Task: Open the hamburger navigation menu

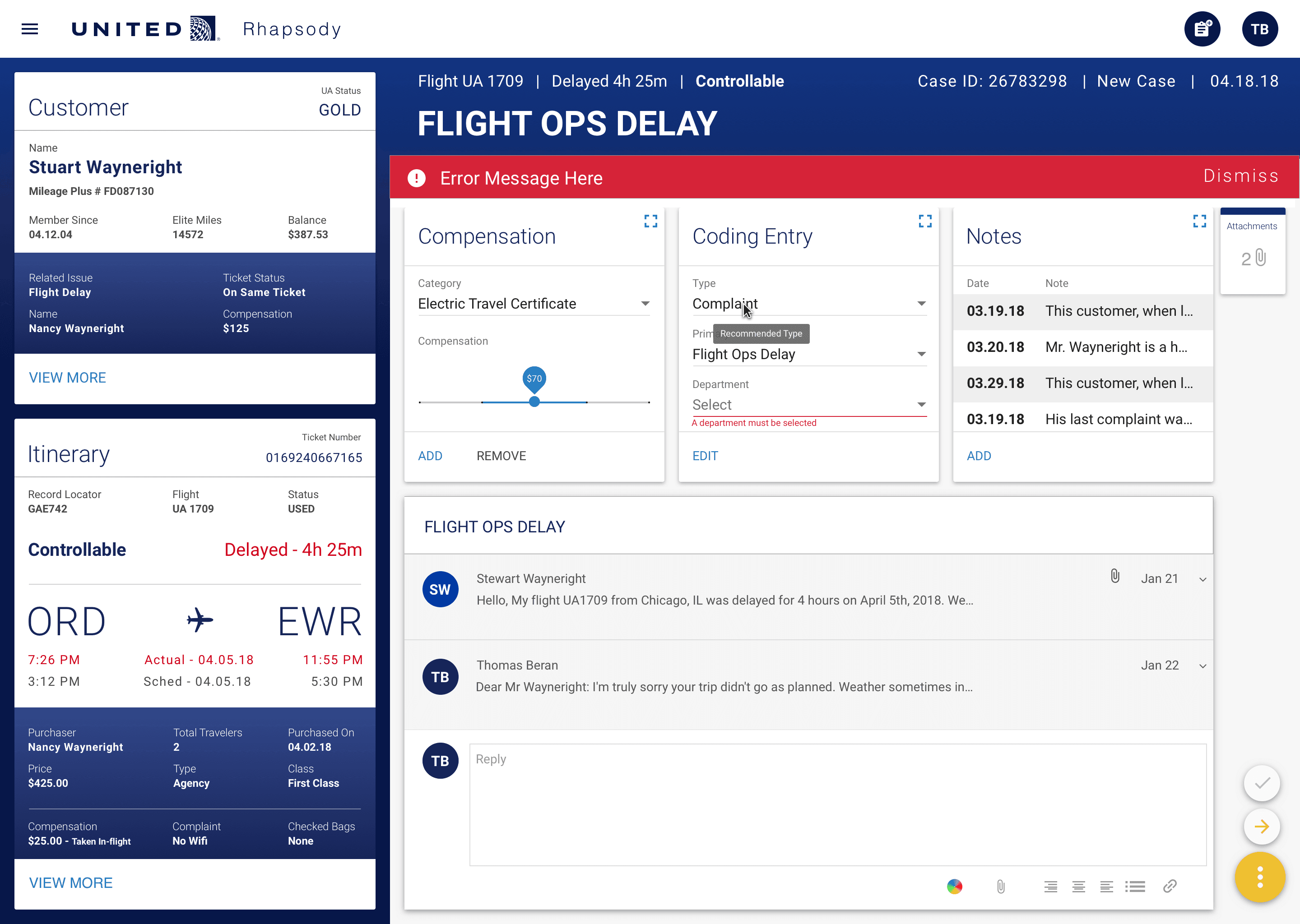Action: pyautogui.click(x=30, y=29)
